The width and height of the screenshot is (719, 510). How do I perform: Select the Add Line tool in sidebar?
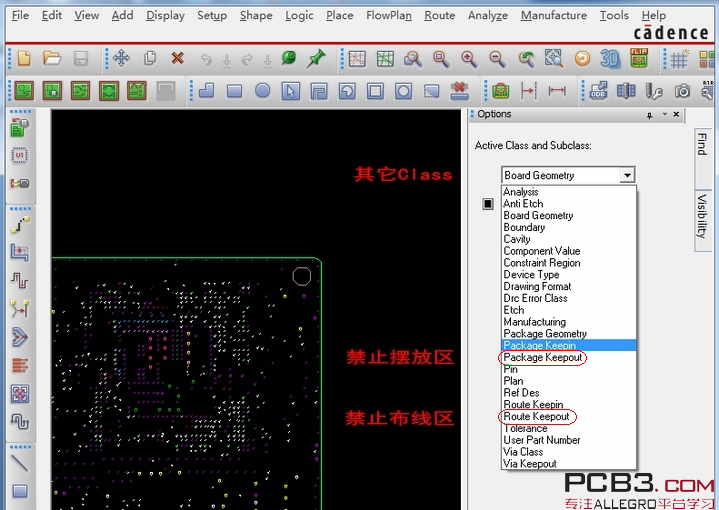pos(19,463)
